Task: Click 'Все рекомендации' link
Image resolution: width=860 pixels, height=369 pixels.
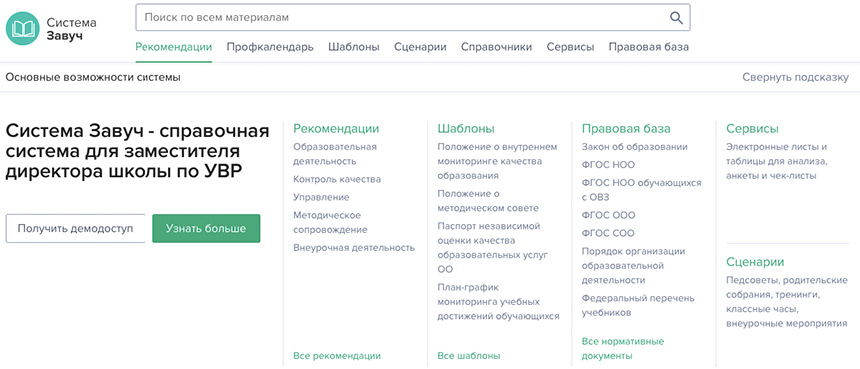Action: tap(337, 356)
